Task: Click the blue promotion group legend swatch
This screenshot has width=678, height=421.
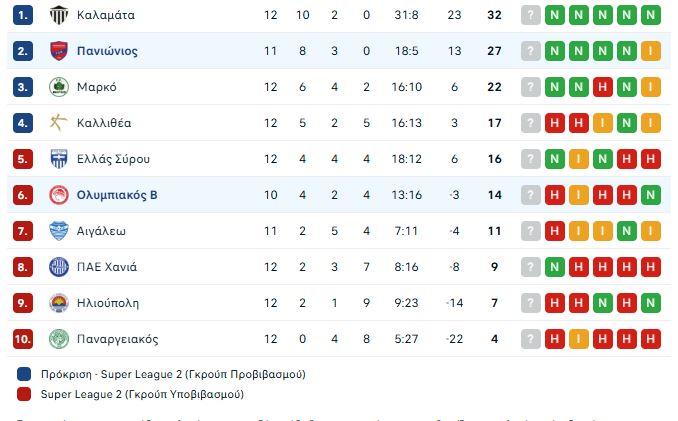Action: click(24, 375)
